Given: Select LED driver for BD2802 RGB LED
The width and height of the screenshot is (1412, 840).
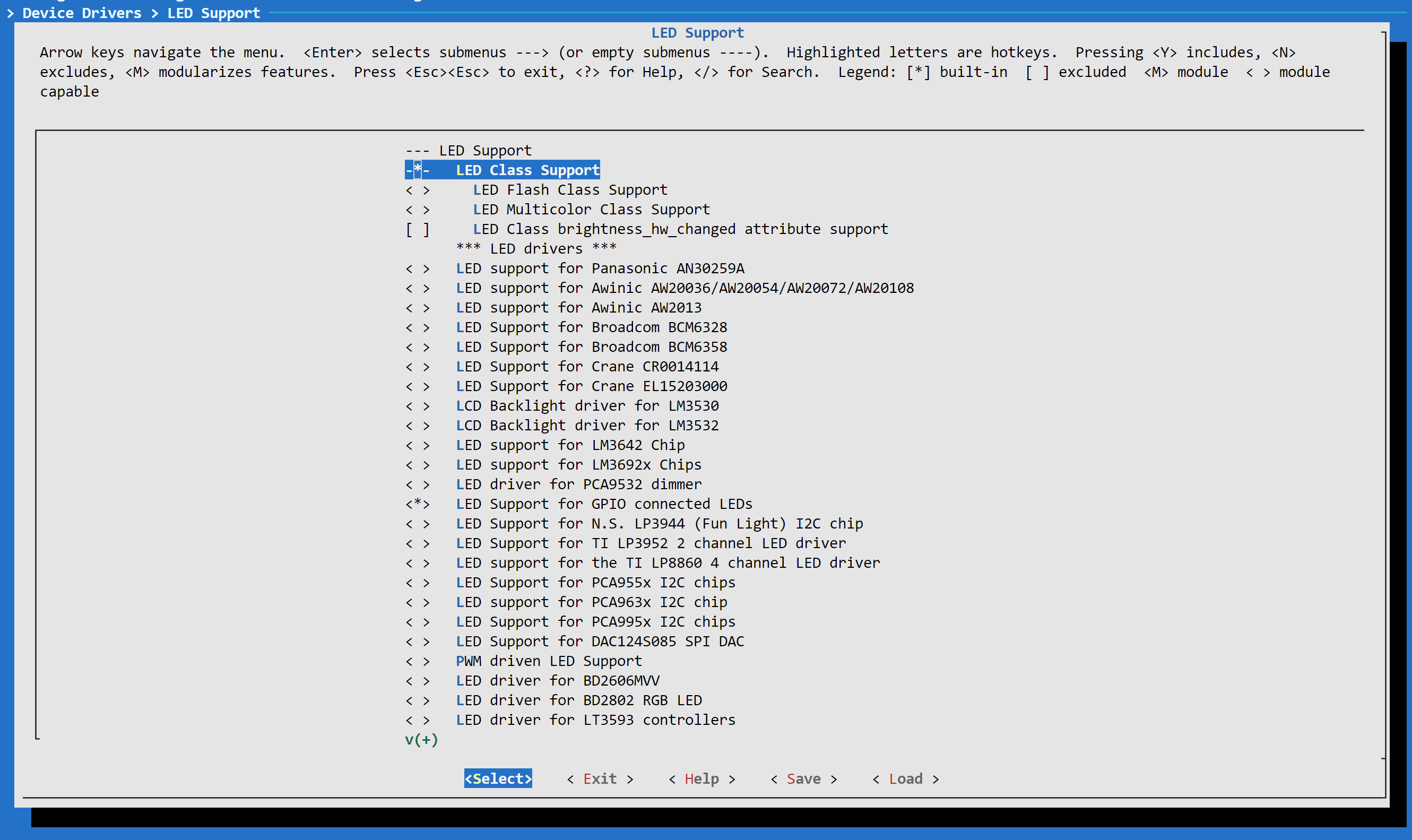Looking at the screenshot, I should 578,701.
